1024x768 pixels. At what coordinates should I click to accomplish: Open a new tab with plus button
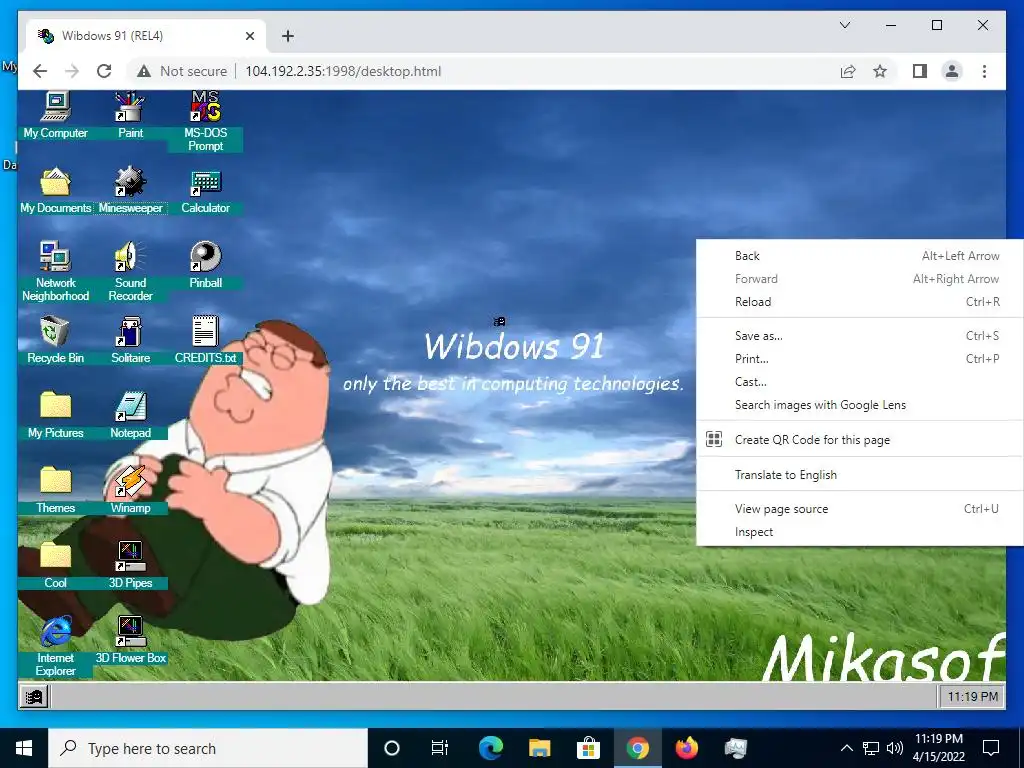287,36
